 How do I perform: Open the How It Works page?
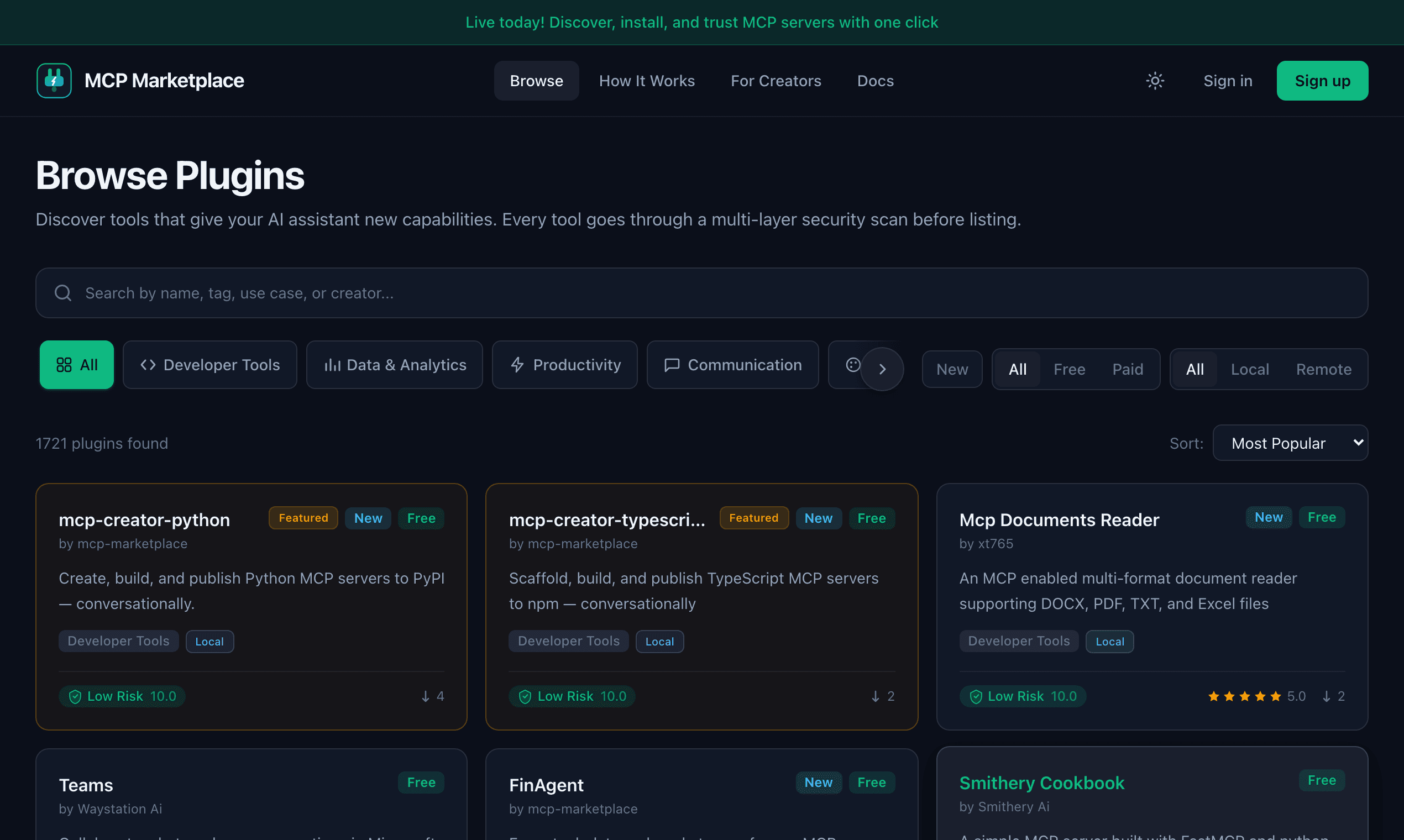point(647,80)
